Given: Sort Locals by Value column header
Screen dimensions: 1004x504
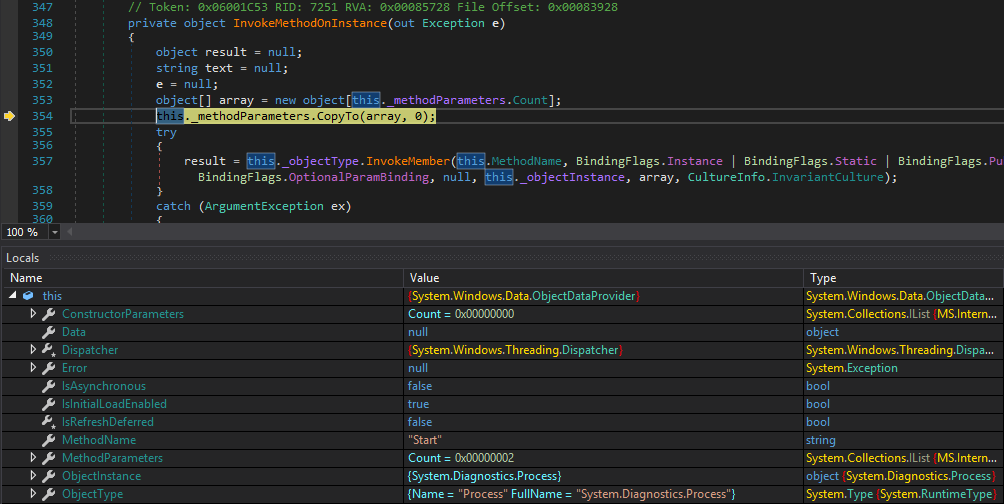Looking at the screenshot, I should tap(603, 278).
